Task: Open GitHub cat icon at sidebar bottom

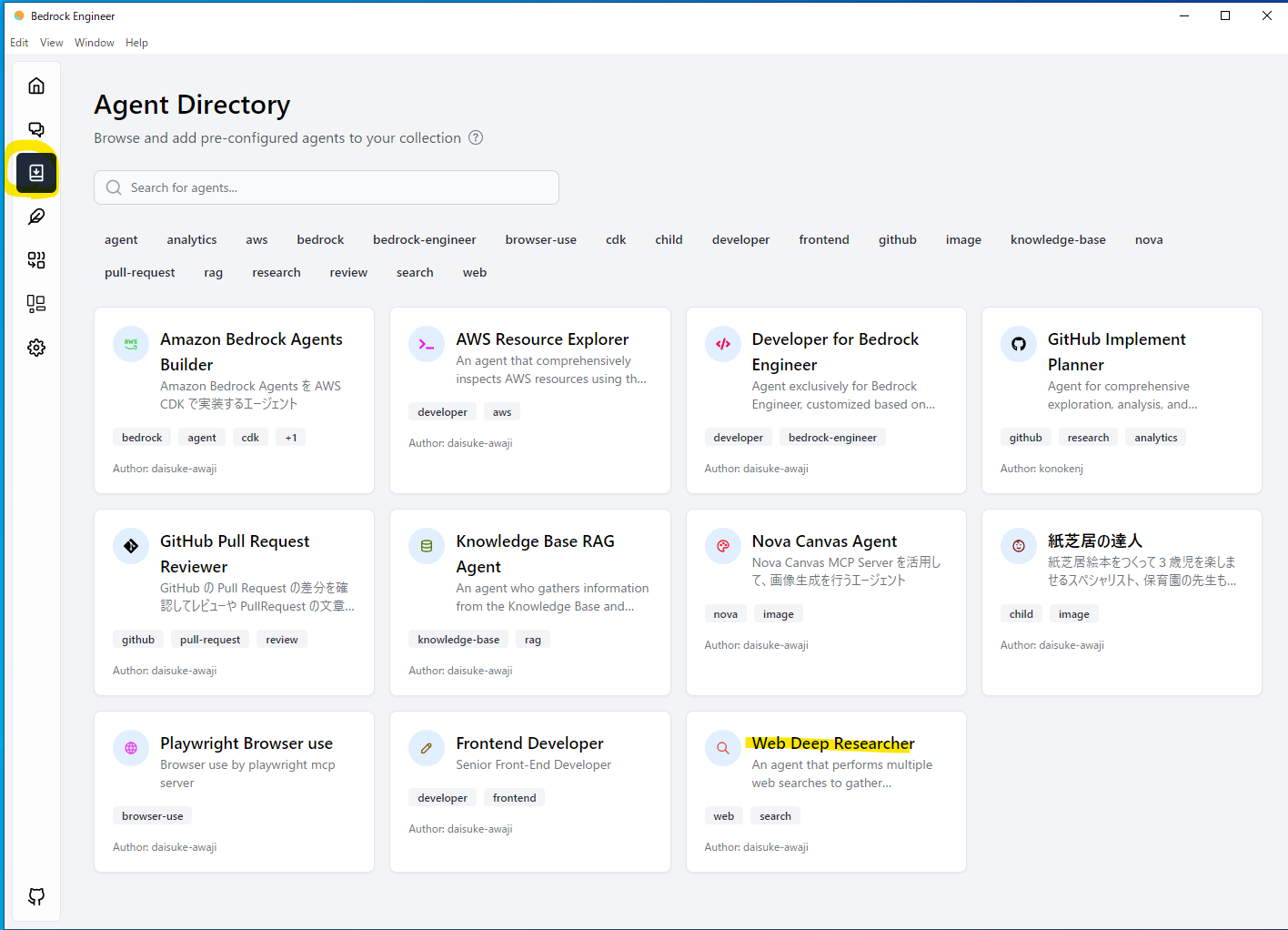Action: (36, 897)
